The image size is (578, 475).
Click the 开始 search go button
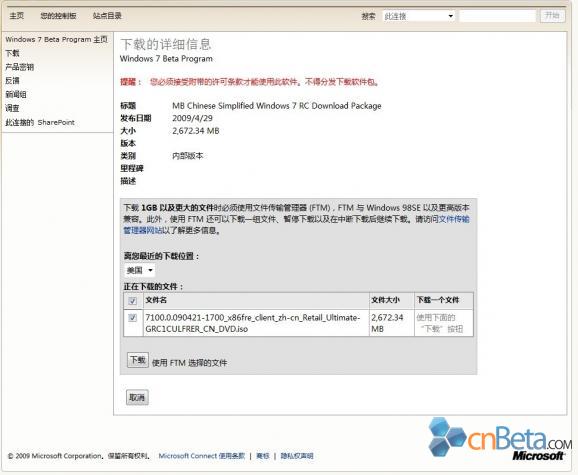(552, 15)
